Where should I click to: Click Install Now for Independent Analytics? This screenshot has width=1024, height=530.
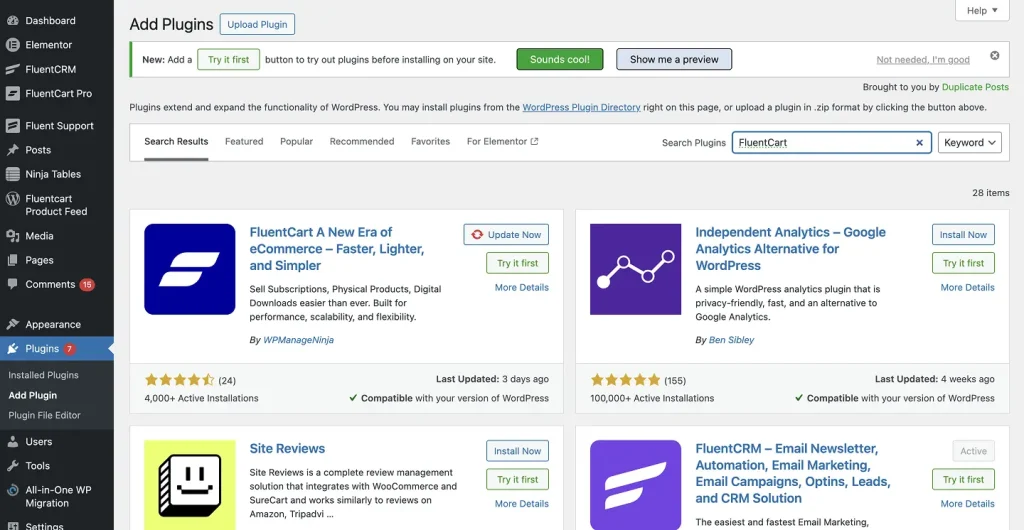tap(963, 235)
